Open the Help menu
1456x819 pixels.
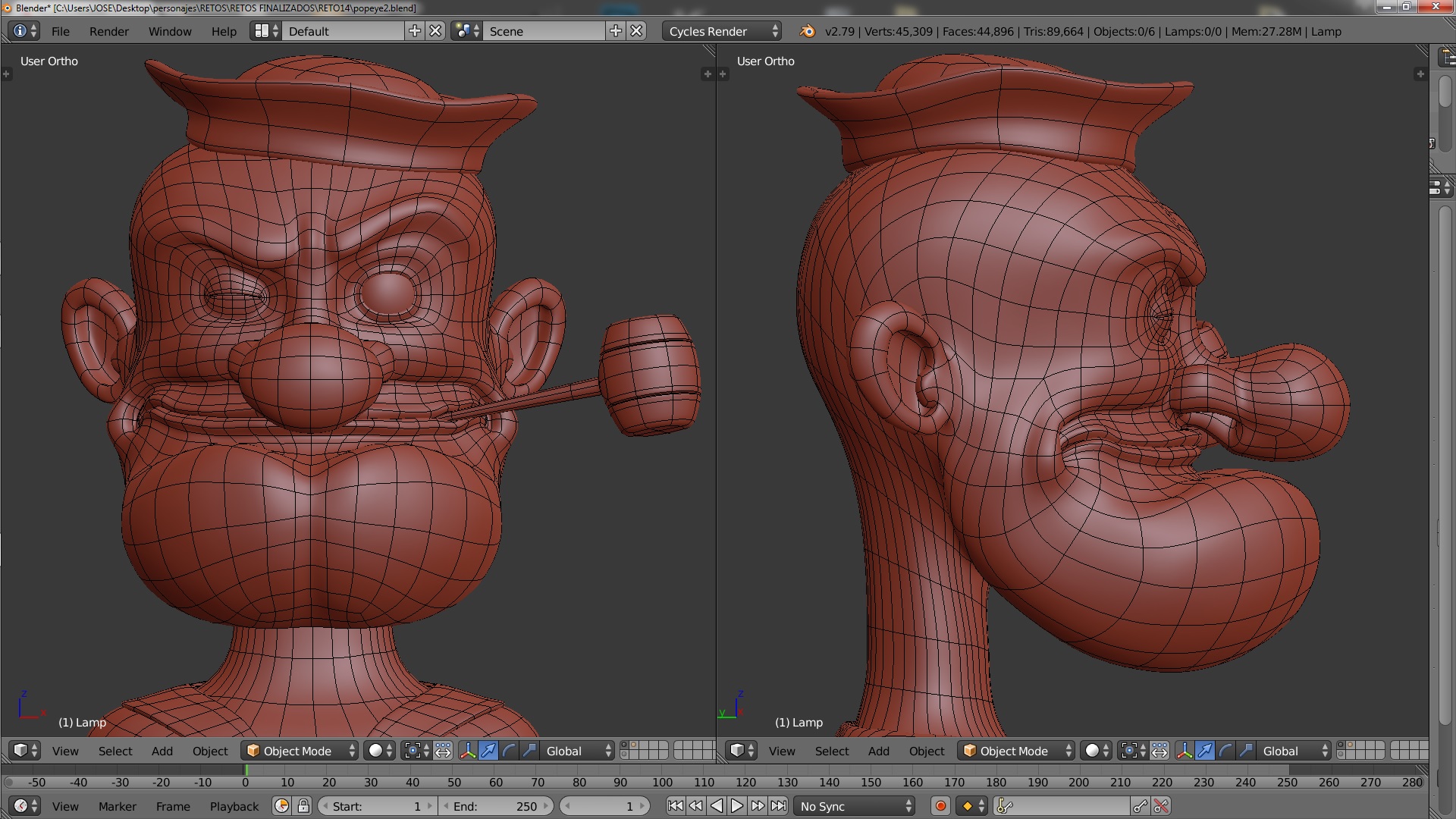[224, 31]
